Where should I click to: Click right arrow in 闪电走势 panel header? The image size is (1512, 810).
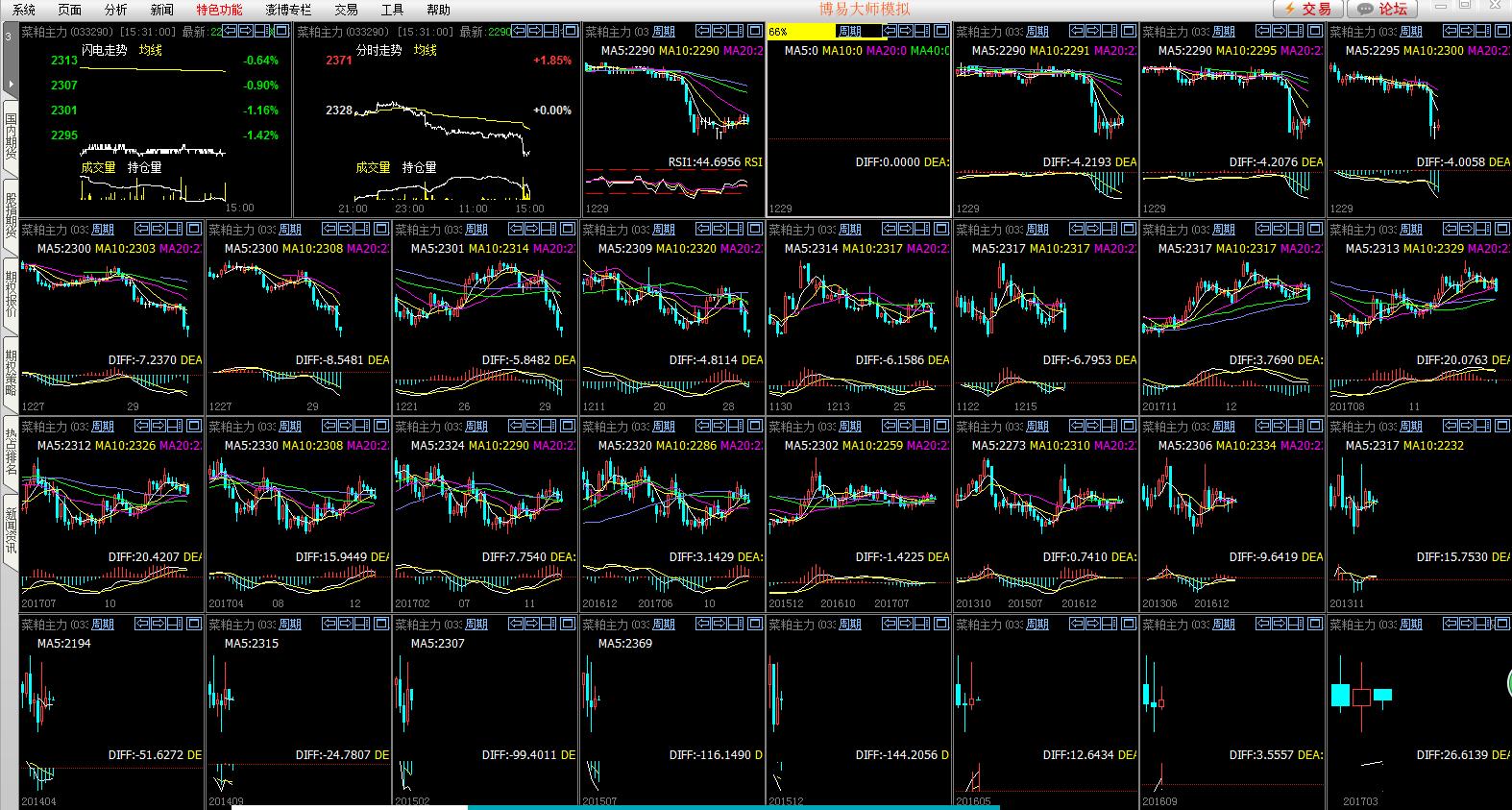(x=247, y=32)
